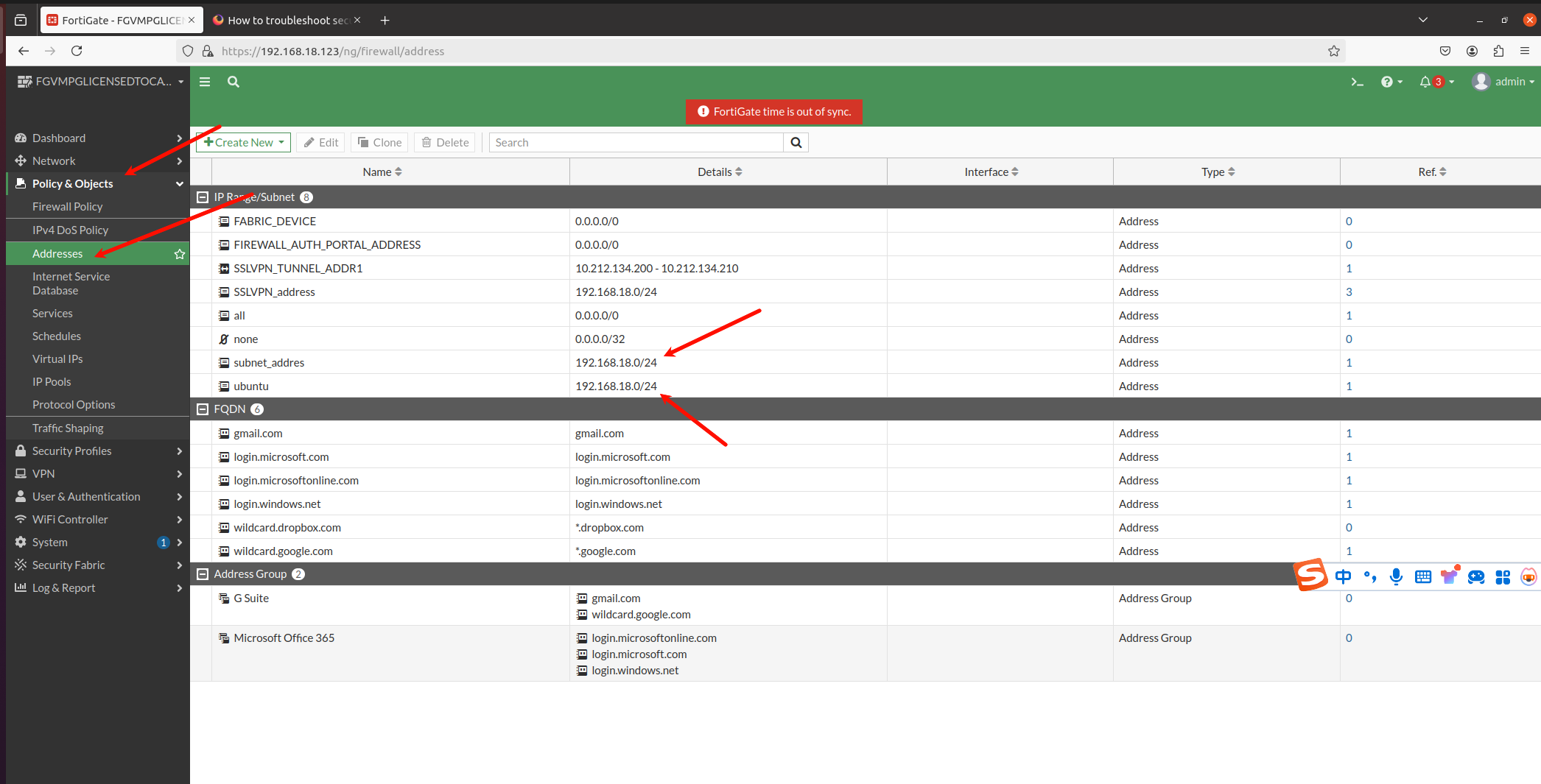1541x784 pixels.
Task: Click the microphone voice input icon
Action: point(1396,577)
